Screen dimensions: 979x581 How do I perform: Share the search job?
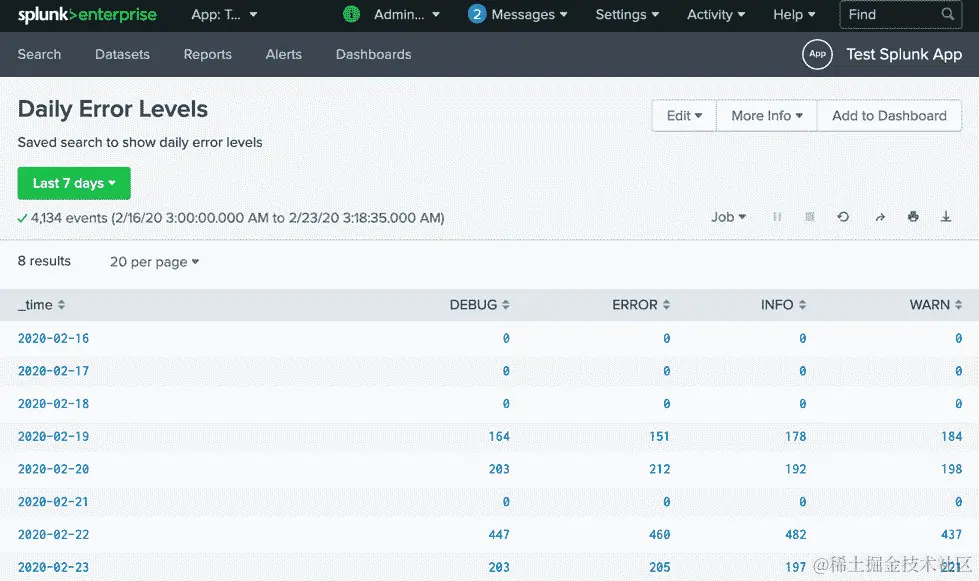tap(879, 217)
